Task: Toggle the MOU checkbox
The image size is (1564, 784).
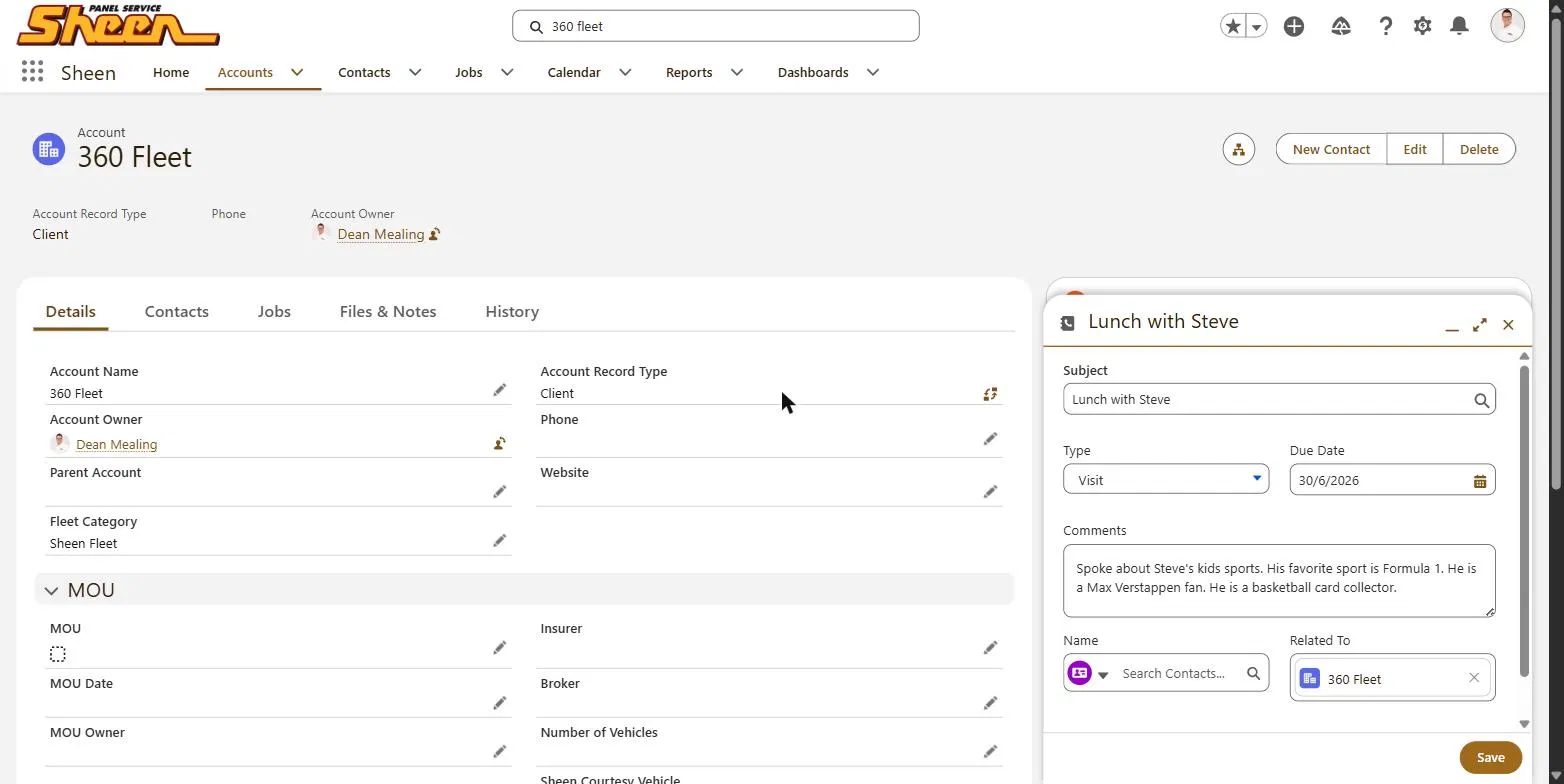Action: point(58,654)
